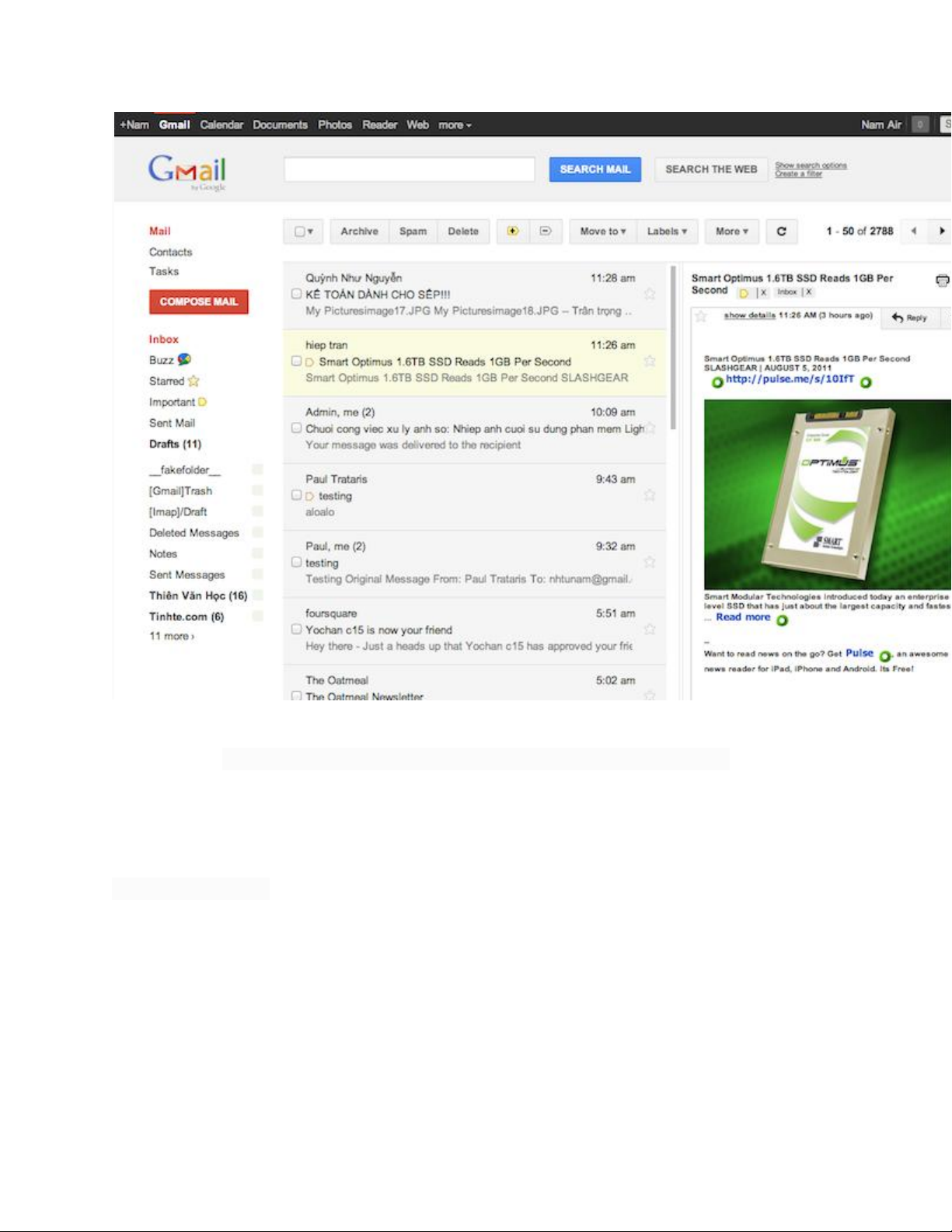Go to the next page of emails

[x=941, y=231]
